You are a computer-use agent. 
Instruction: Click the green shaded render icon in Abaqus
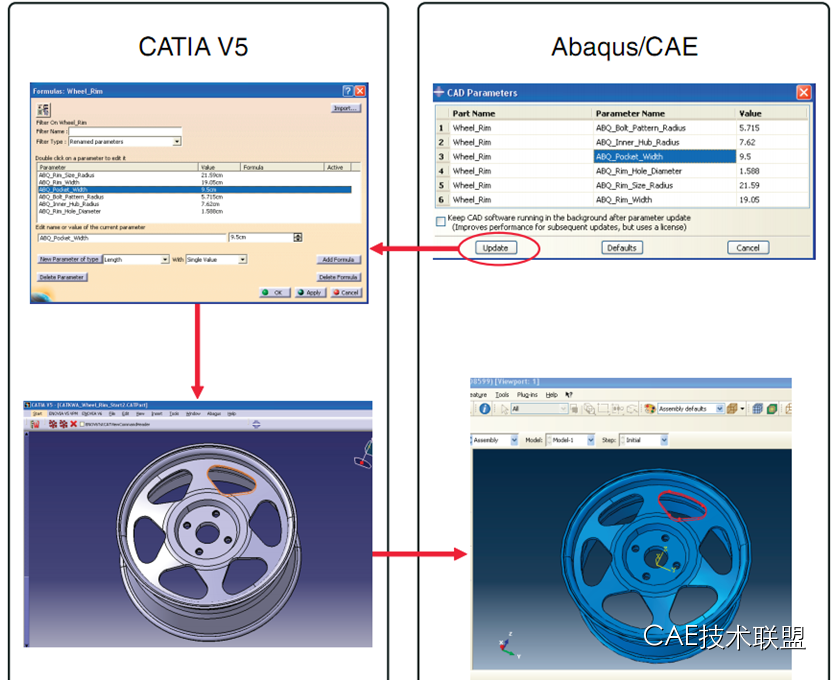coord(772,408)
